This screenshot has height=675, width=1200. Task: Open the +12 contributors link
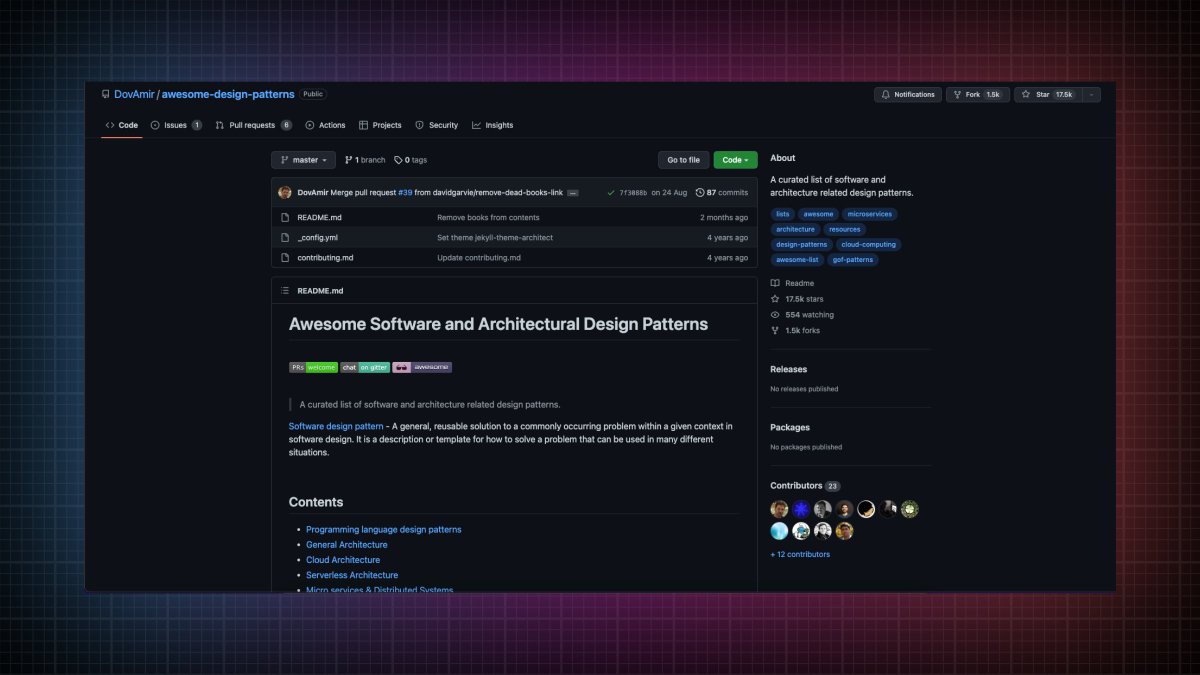click(799, 553)
